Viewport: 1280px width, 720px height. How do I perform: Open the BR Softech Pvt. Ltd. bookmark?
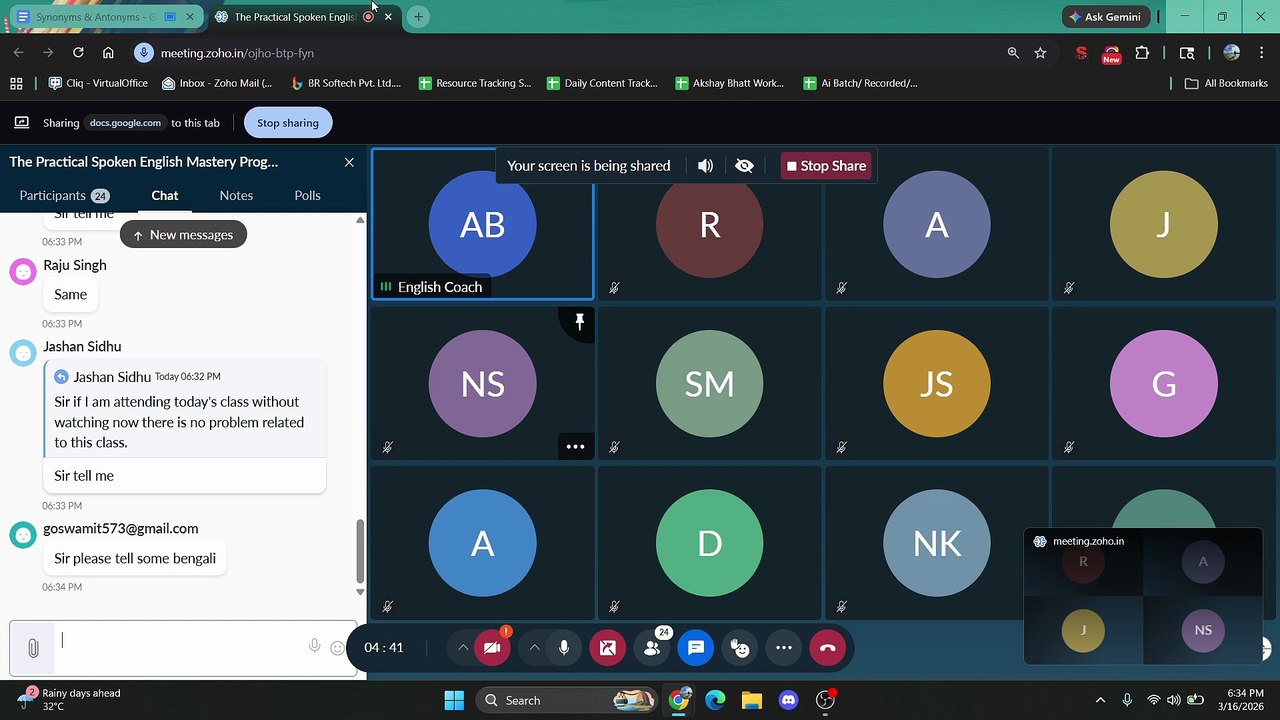pos(346,83)
